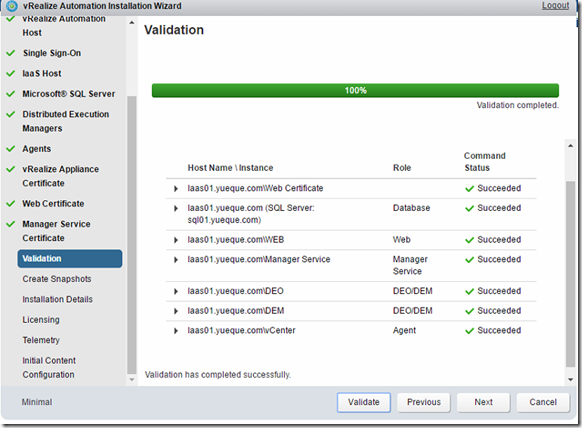Click the checkmark beside Manager Service Certificate

point(11,224)
